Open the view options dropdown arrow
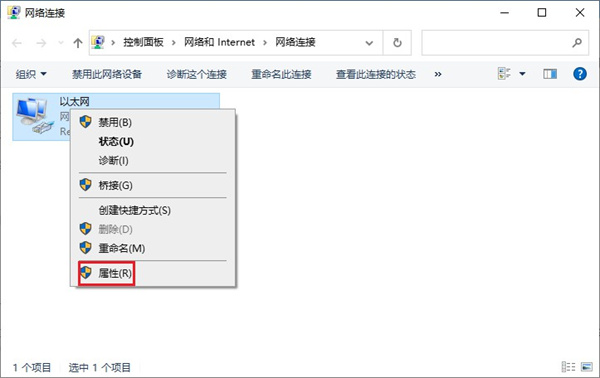 [522, 74]
